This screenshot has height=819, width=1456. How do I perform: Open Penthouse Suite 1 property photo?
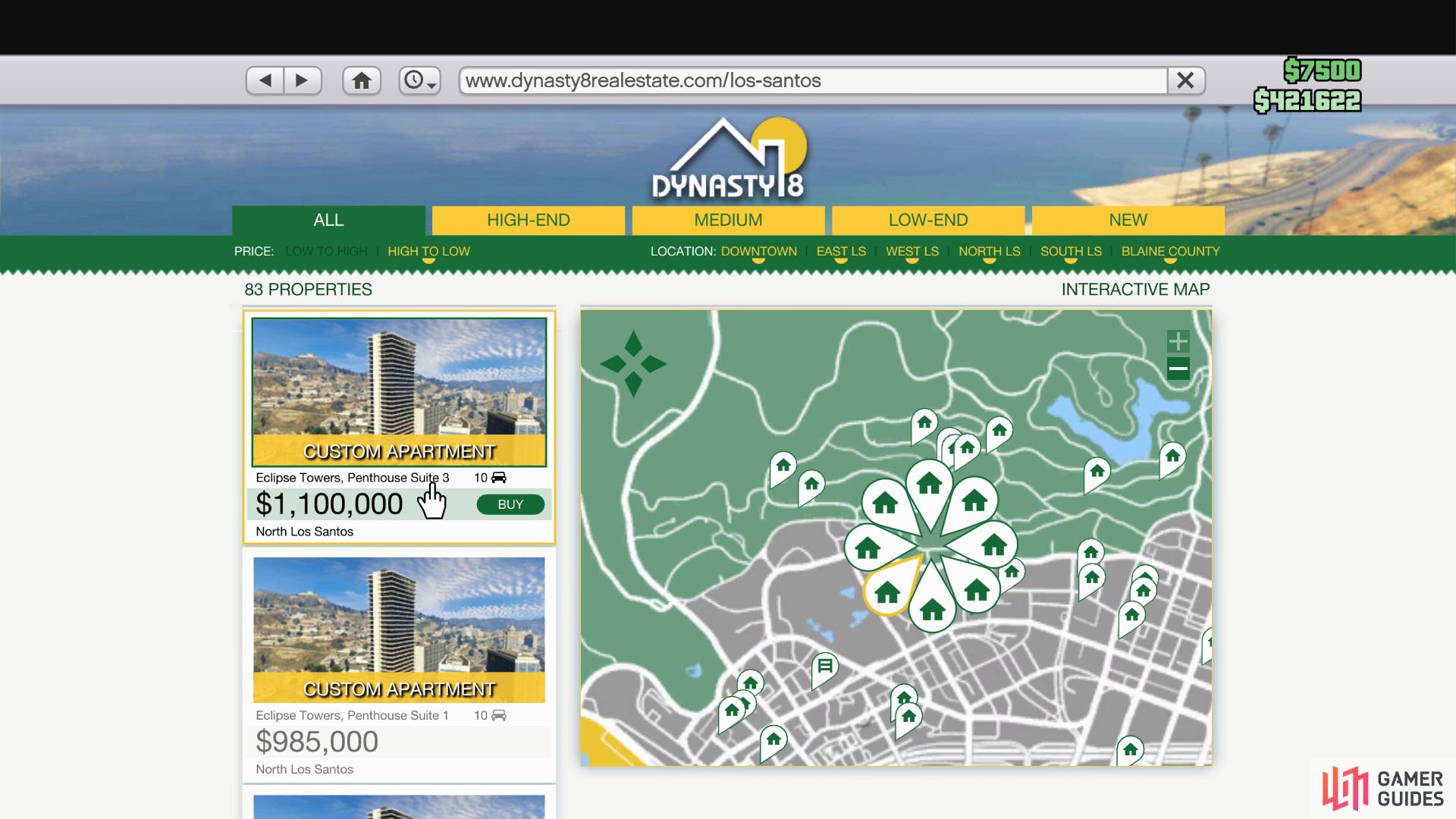pyautogui.click(x=399, y=629)
